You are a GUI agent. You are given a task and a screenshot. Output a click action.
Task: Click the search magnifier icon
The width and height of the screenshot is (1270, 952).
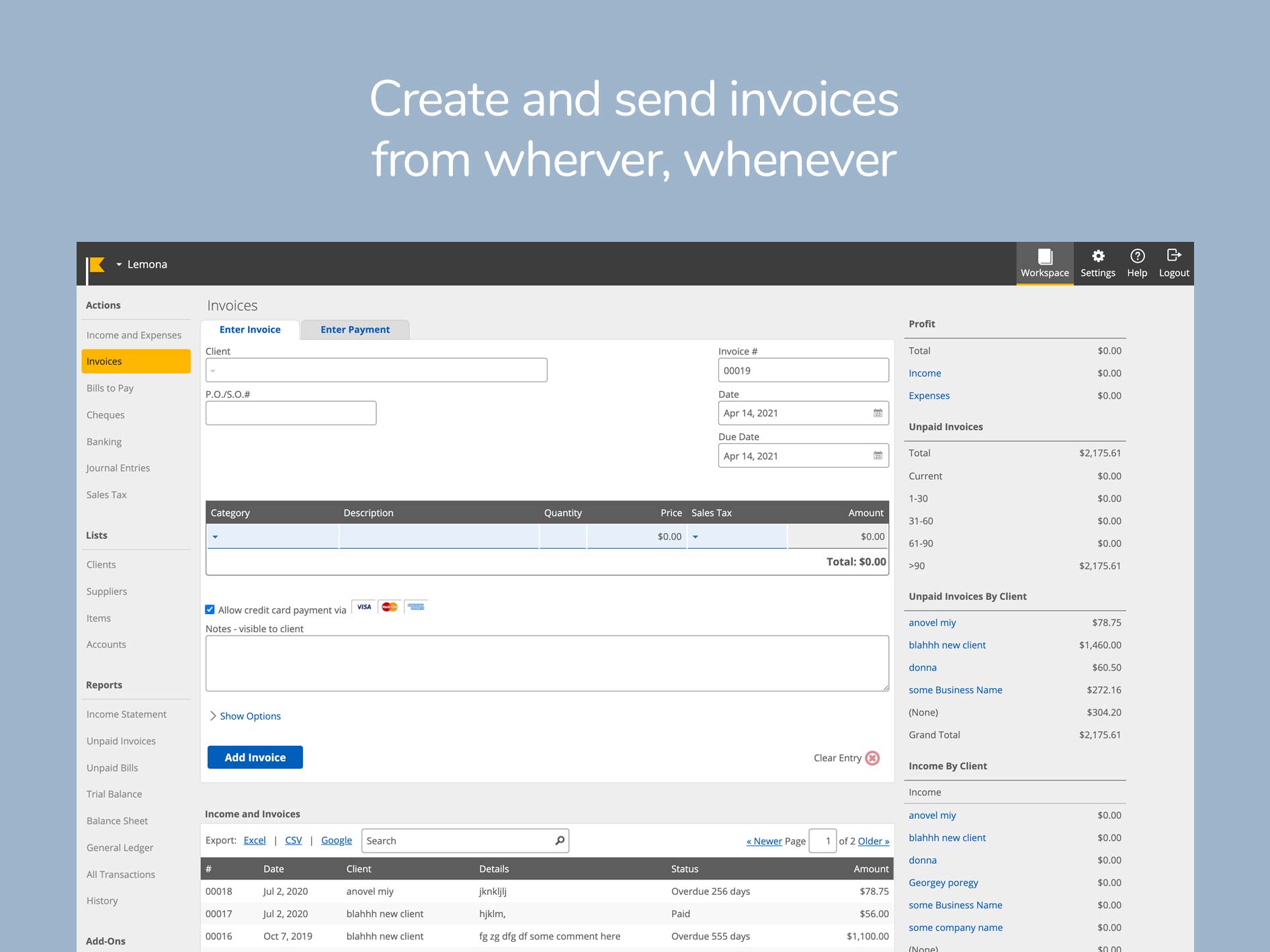(559, 840)
